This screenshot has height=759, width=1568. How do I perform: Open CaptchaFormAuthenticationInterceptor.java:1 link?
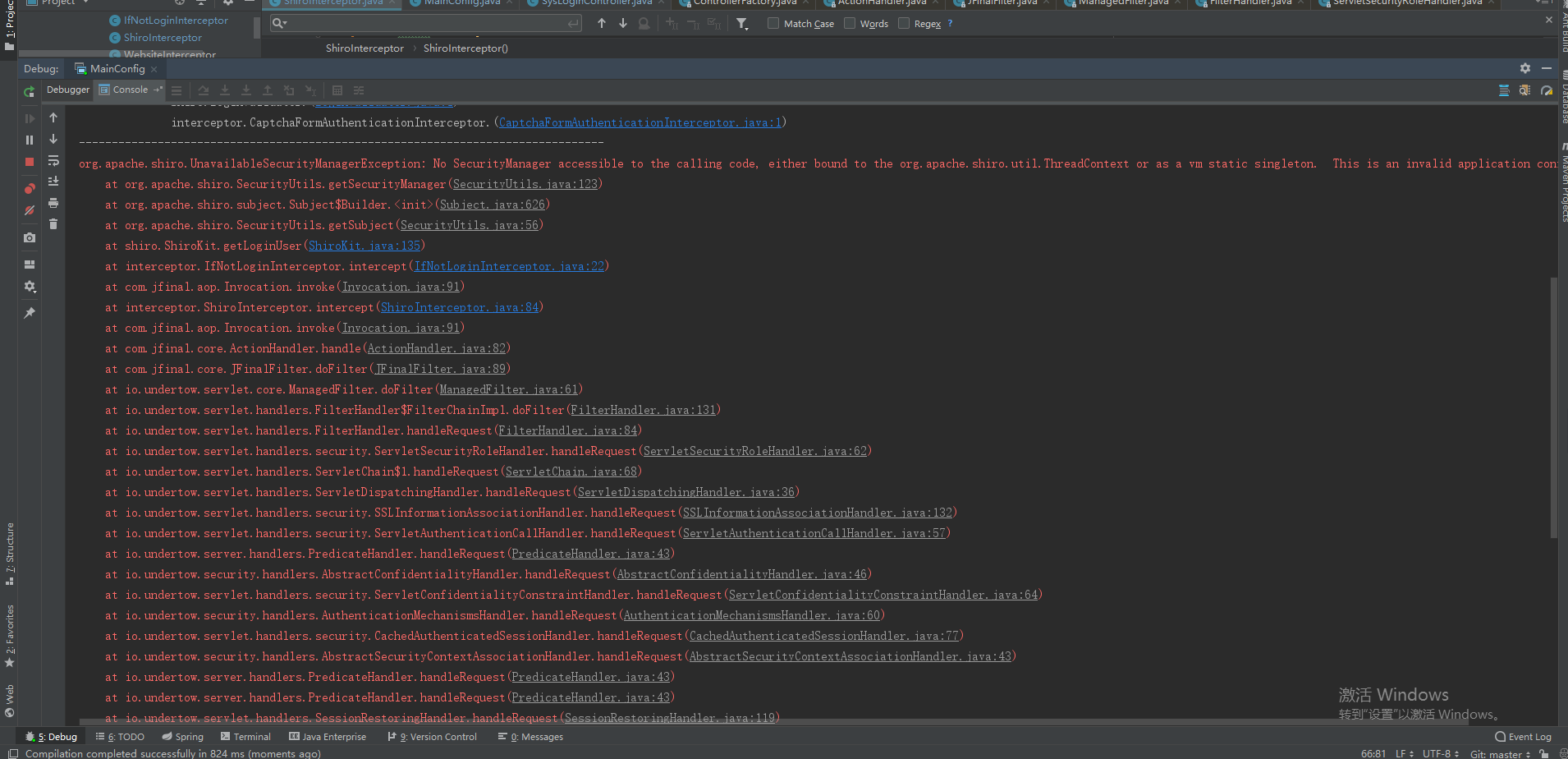pos(640,122)
